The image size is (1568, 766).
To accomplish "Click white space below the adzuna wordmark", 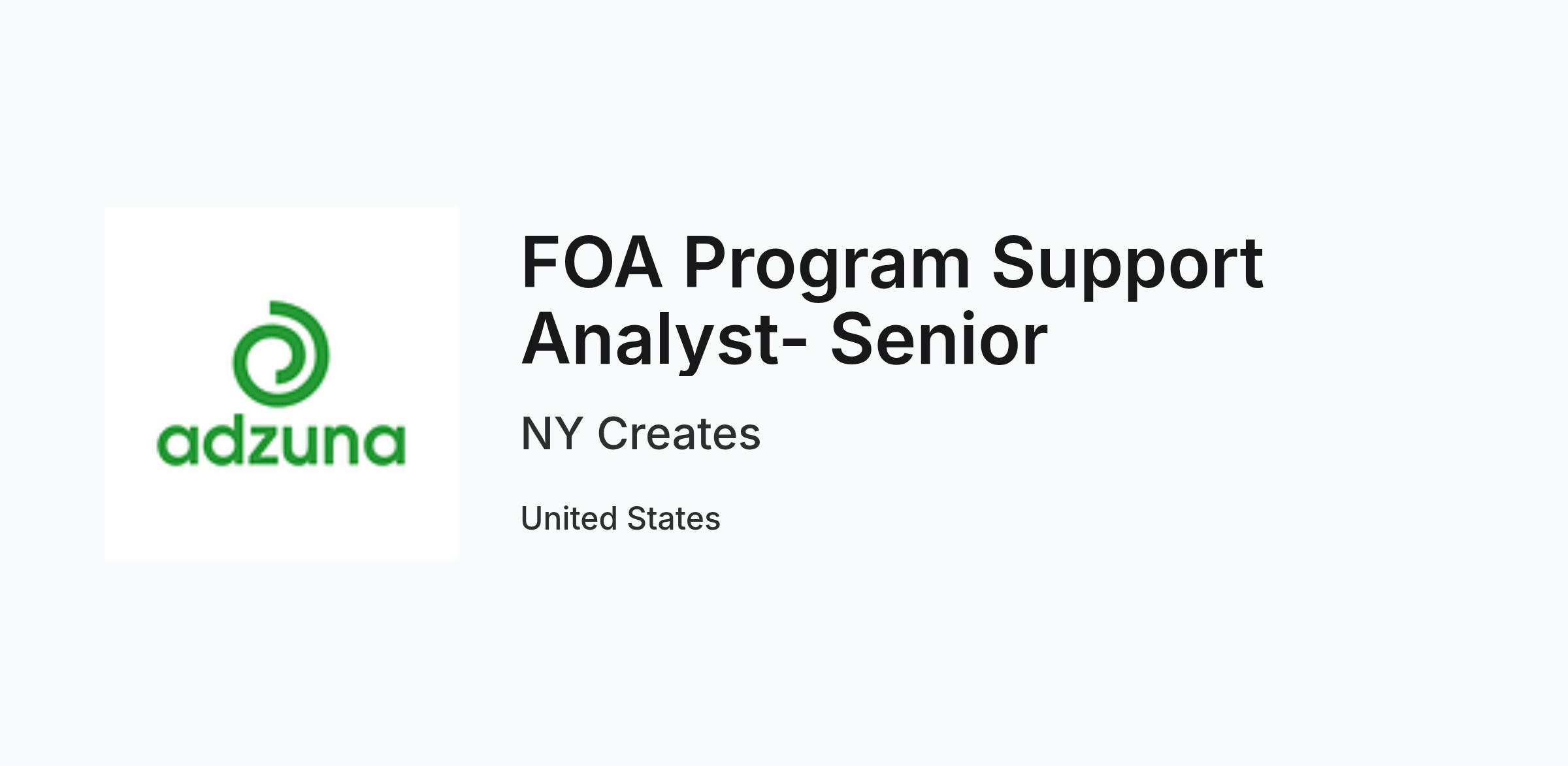I will [281, 513].
